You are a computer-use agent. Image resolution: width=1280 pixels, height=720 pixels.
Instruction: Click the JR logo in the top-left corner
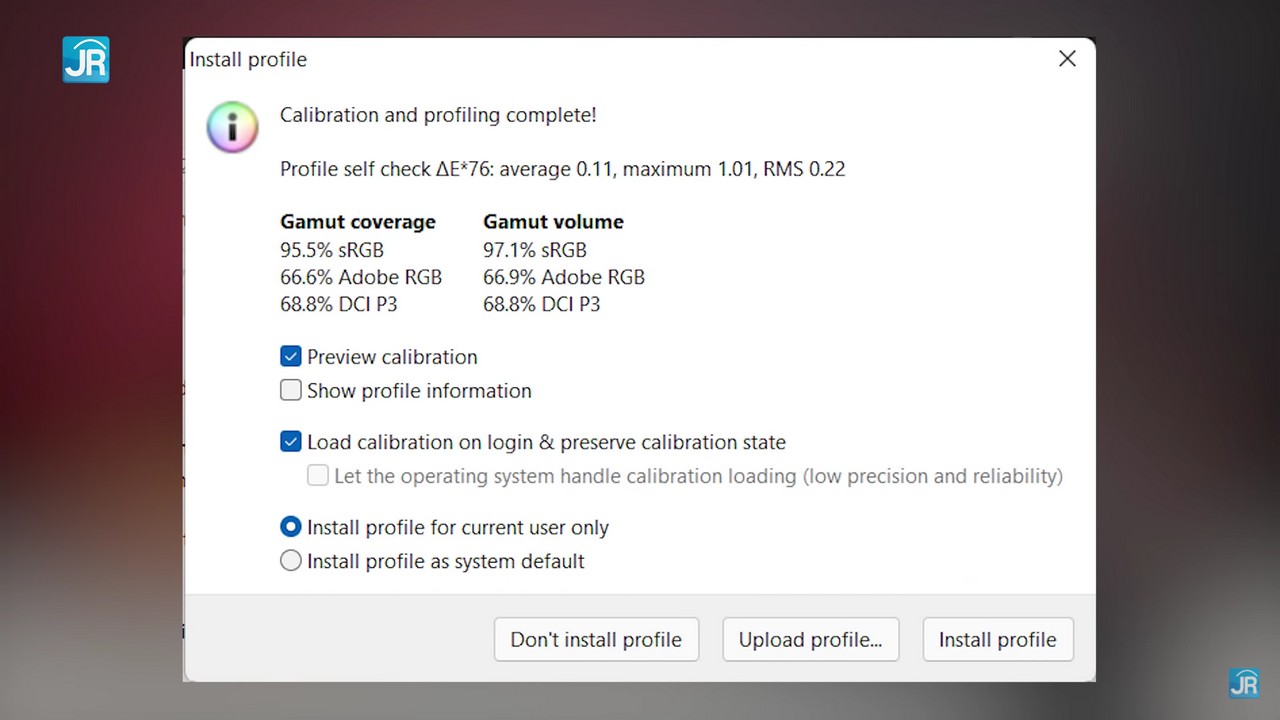[x=86, y=60]
